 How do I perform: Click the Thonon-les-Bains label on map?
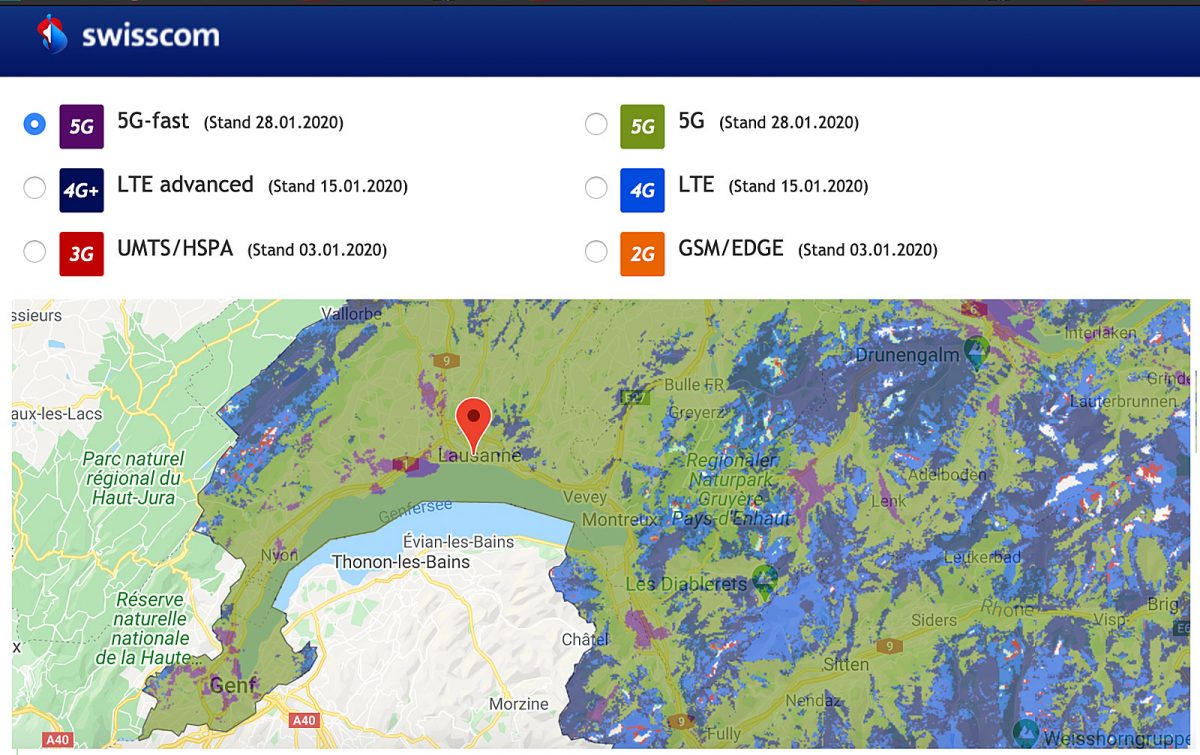(x=400, y=562)
